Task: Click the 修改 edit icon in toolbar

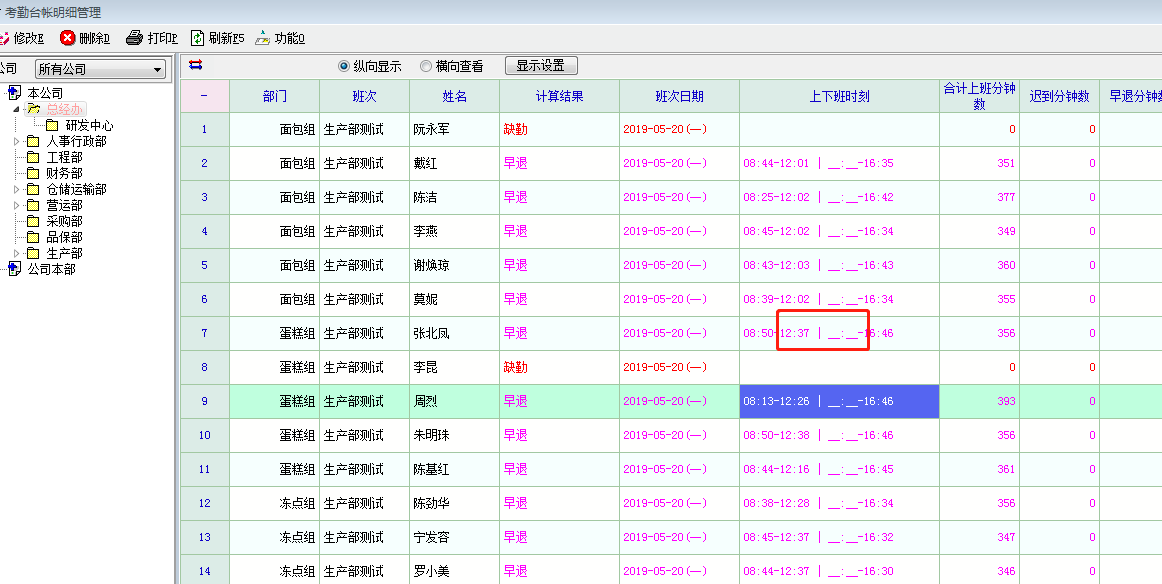Action: coord(4,38)
